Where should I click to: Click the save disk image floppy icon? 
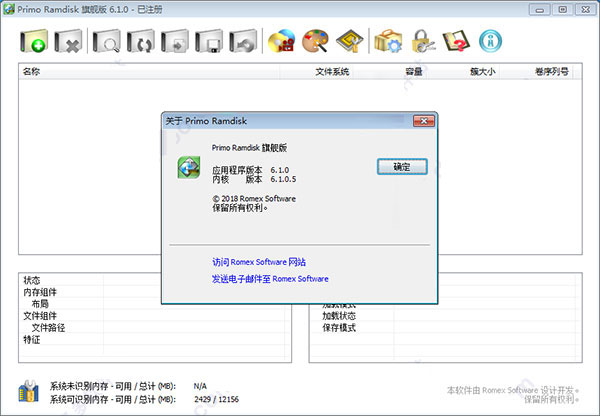point(209,41)
